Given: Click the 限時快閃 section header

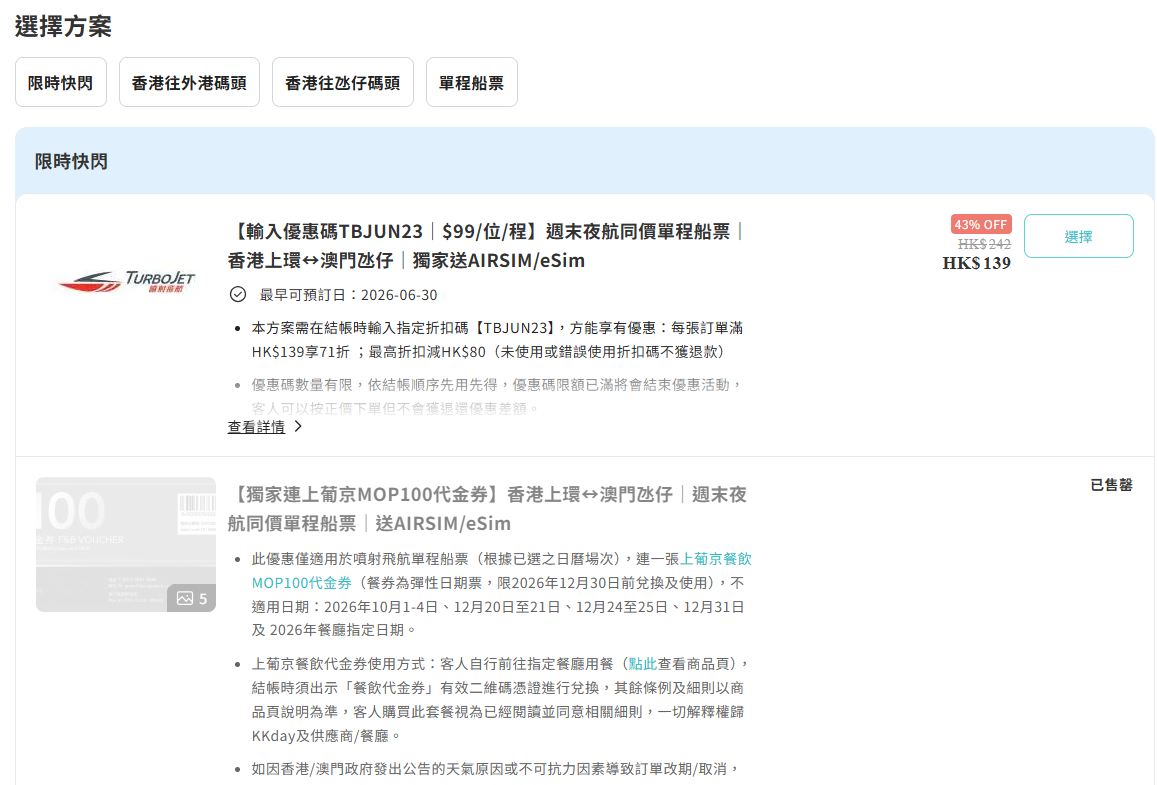Looking at the screenshot, I should click(x=71, y=162).
